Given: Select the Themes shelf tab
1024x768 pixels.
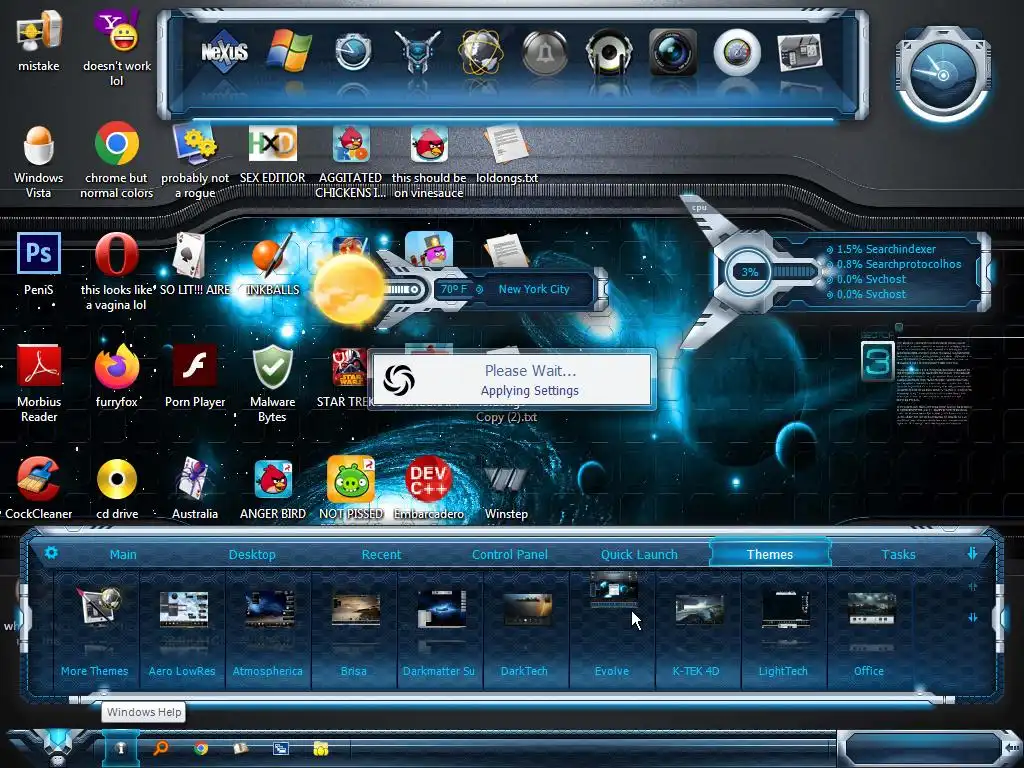Looking at the screenshot, I should pyautogui.click(x=770, y=554).
